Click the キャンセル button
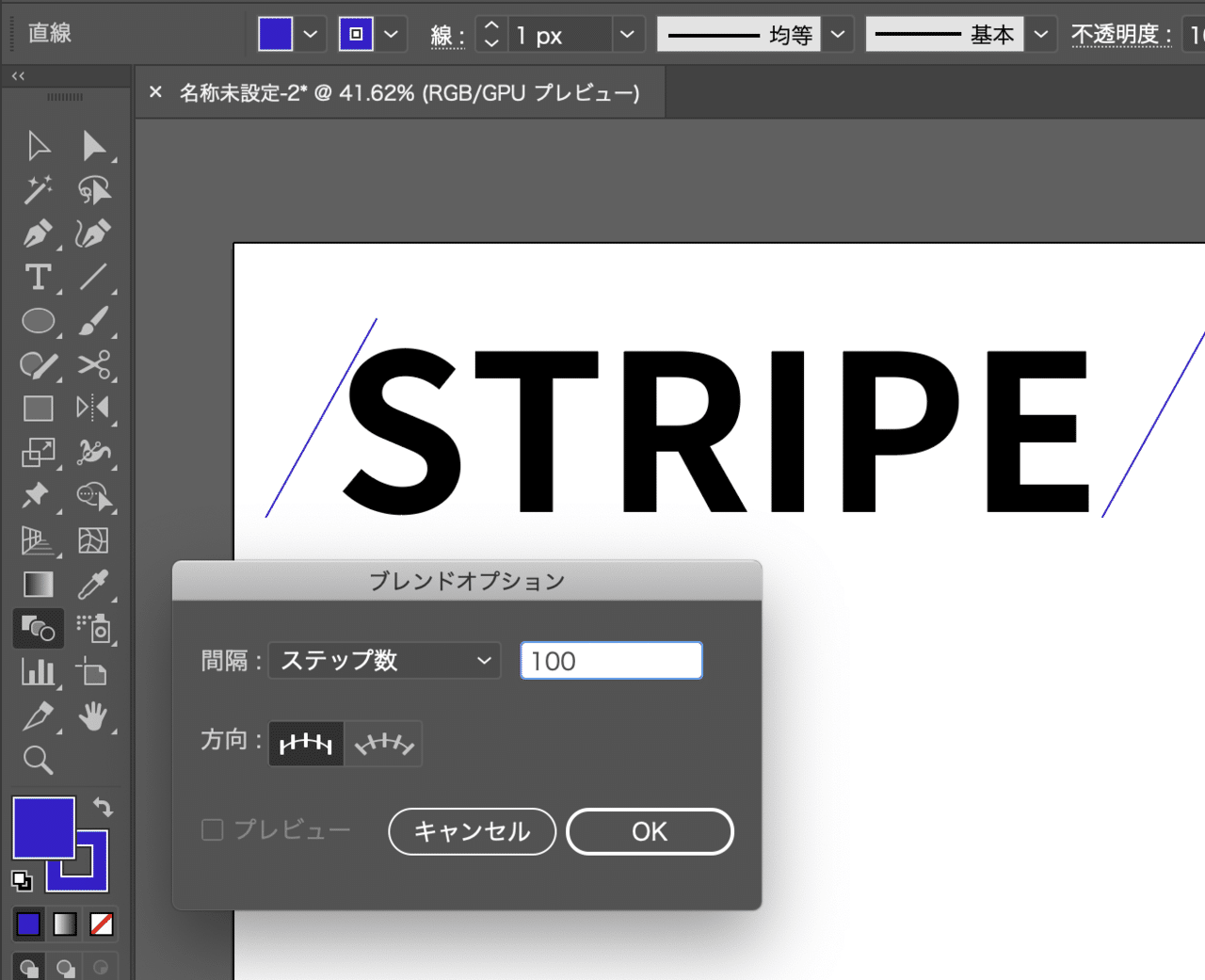 (472, 831)
